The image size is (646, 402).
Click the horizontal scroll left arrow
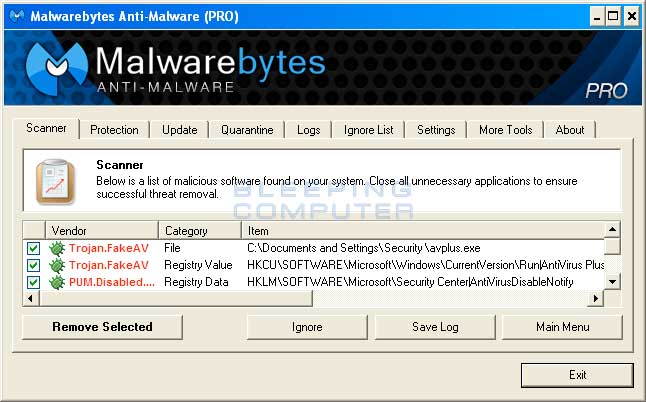(31, 298)
